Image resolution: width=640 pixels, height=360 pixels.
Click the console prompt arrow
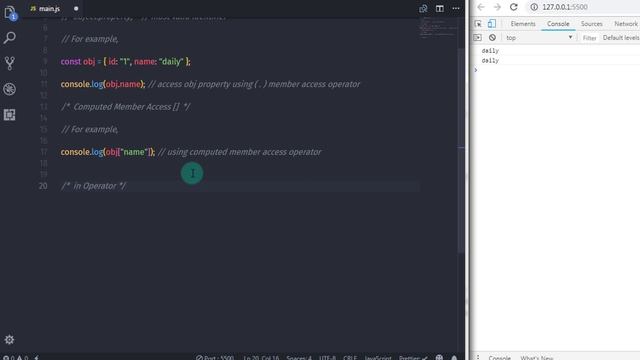(x=476, y=70)
